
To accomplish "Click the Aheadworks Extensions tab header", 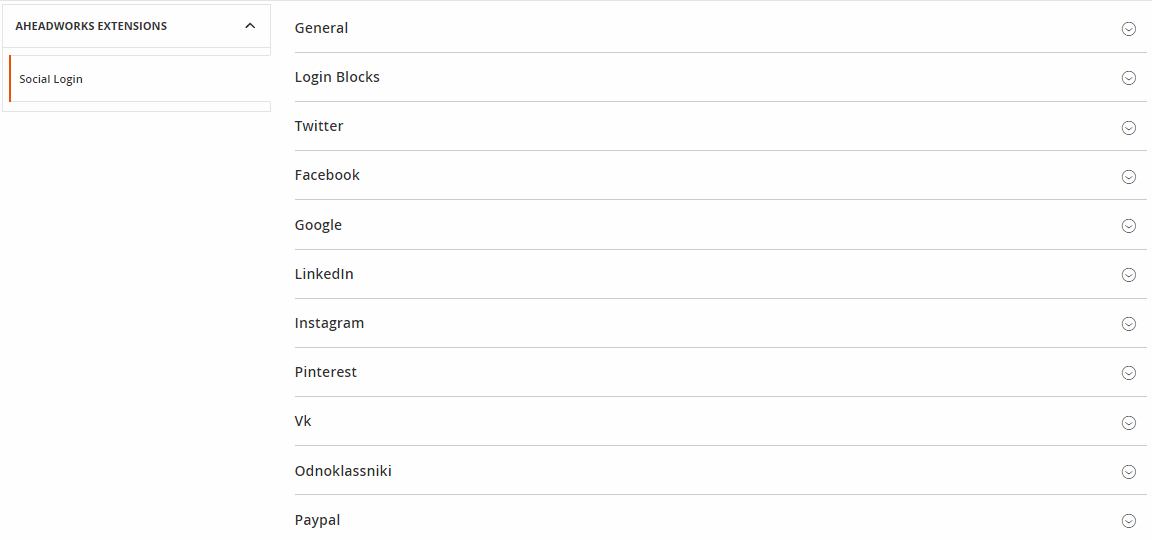I will (91, 26).
